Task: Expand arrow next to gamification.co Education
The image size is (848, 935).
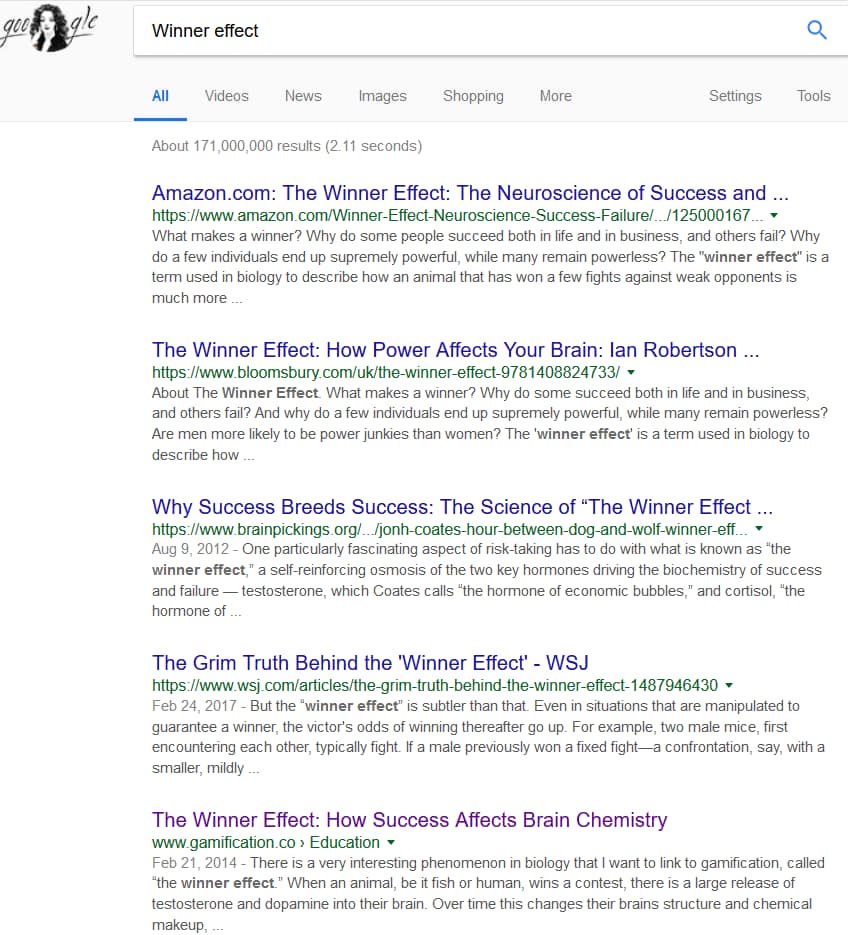Action: click(391, 843)
